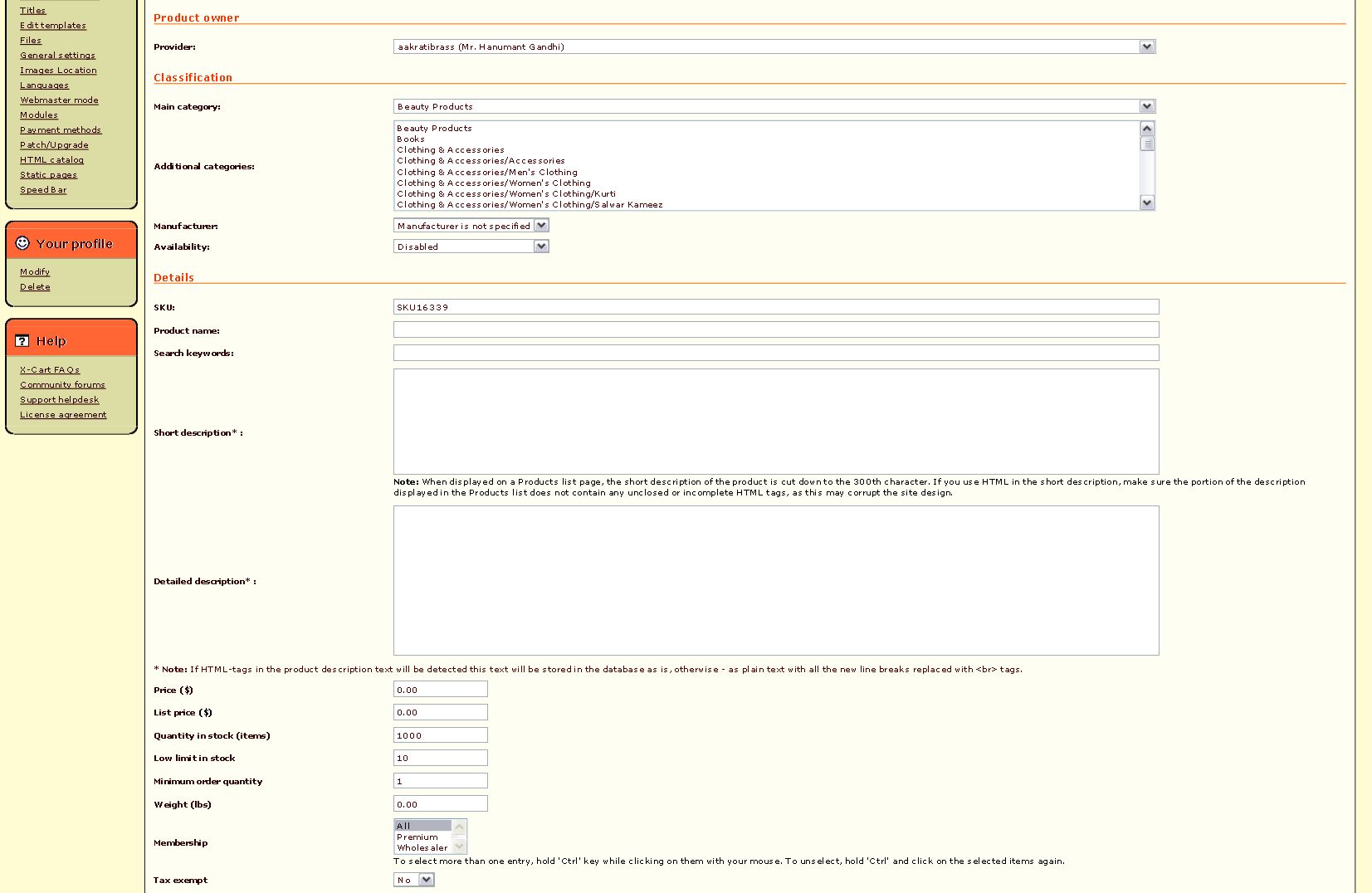The width and height of the screenshot is (1372, 893).
Task: Open Languages link
Action: 45,85
